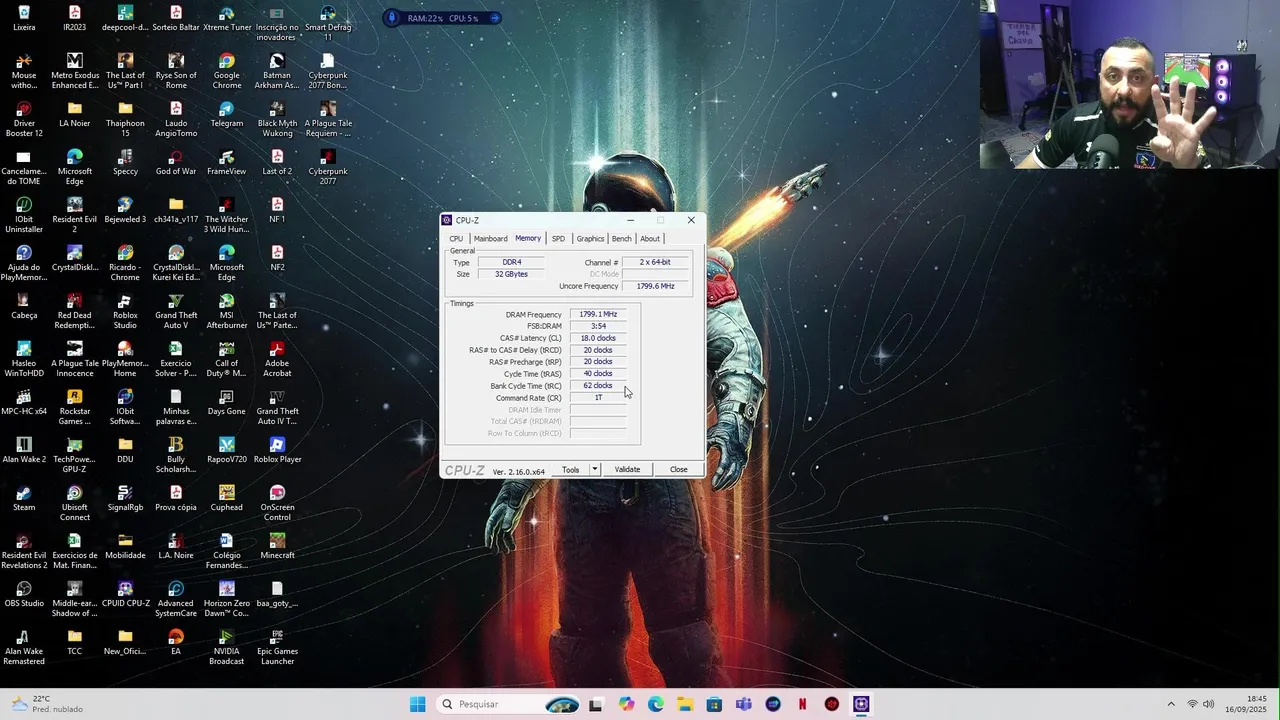Select the FrameView desktop icon
The height and width of the screenshot is (720, 1280).
pos(227,163)
